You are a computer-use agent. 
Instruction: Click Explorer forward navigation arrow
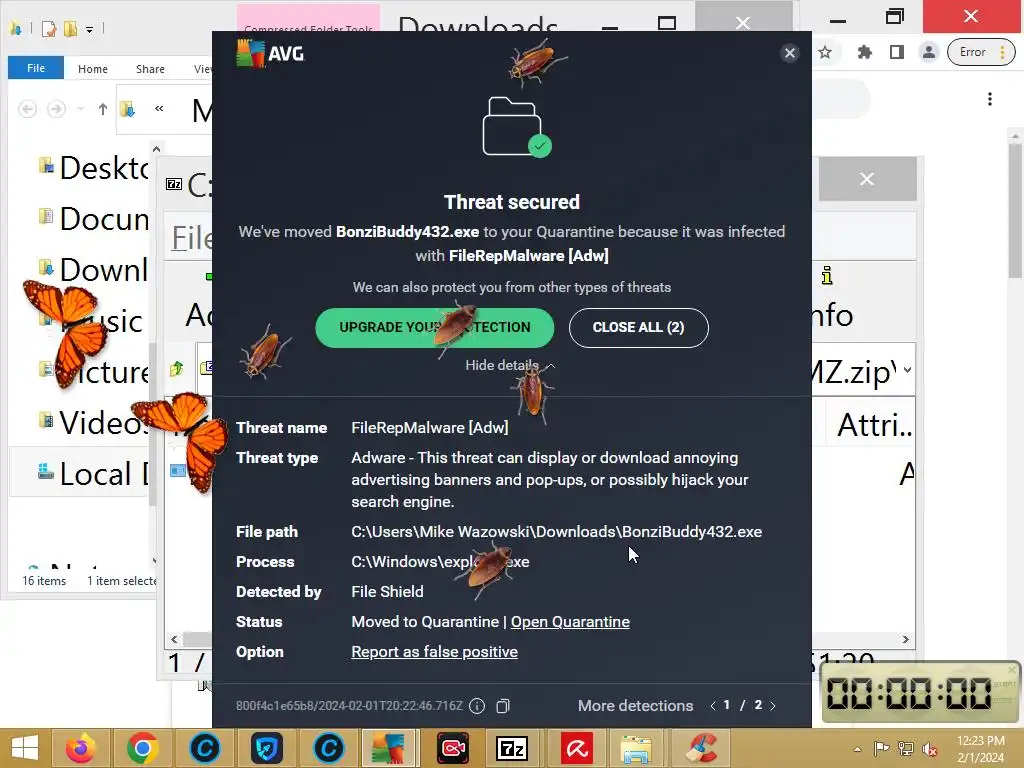click(x=56, y=108)
